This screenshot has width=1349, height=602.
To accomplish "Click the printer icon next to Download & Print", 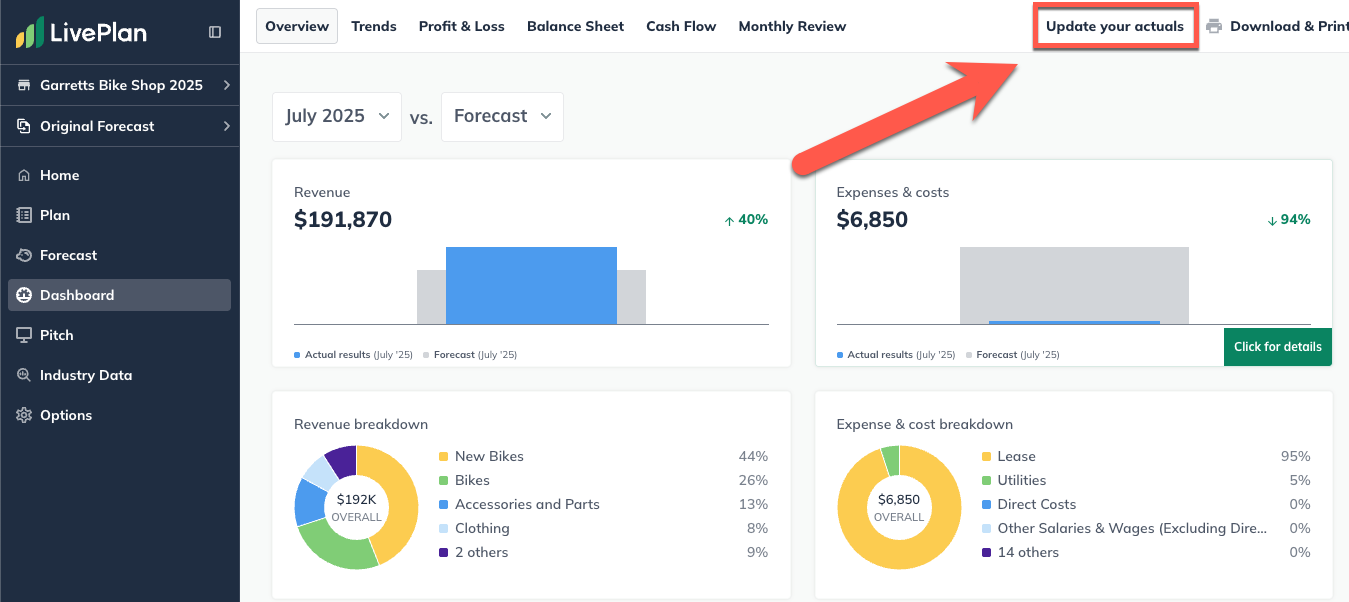I will [x=1214, y=26].
